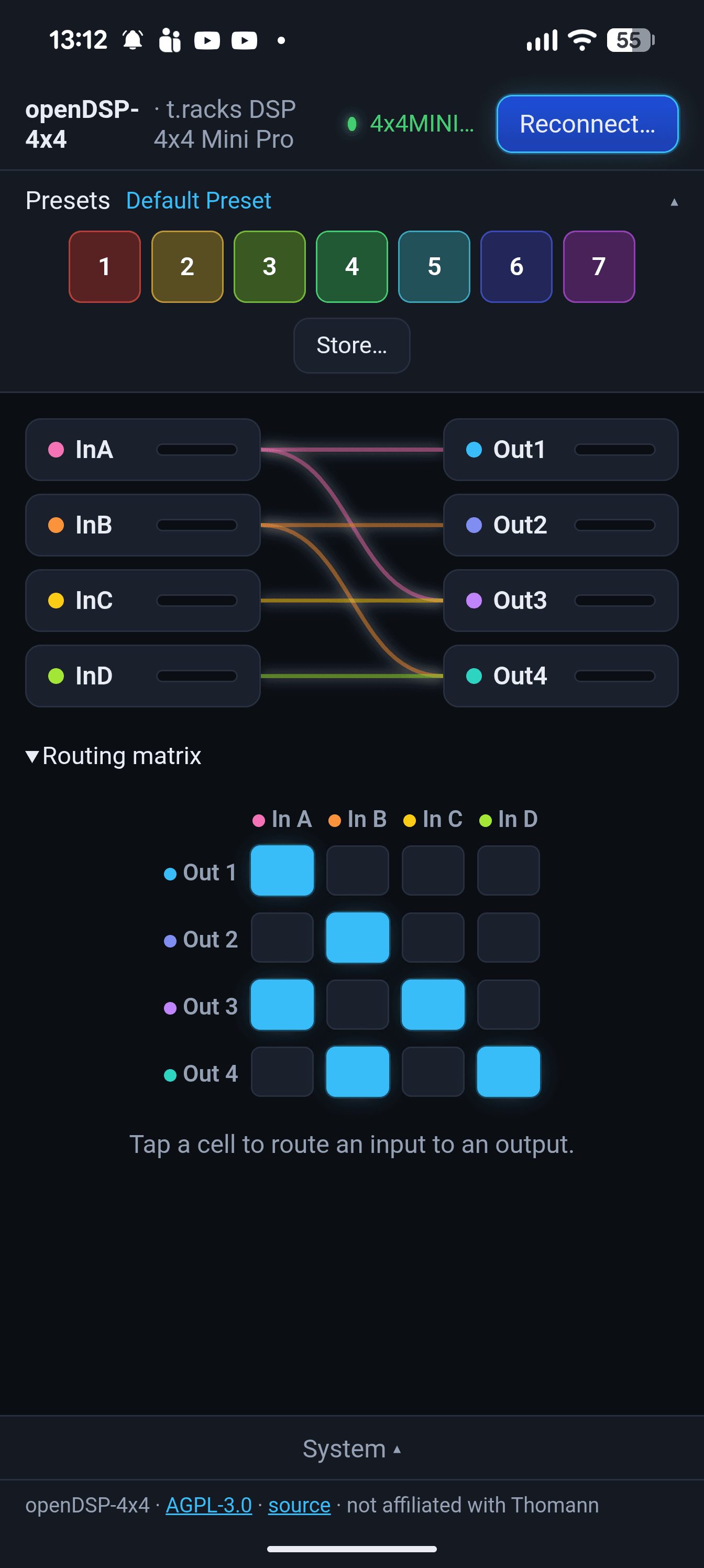Toggle In B to Out 4 cell off

click(x=358, y=1071)
